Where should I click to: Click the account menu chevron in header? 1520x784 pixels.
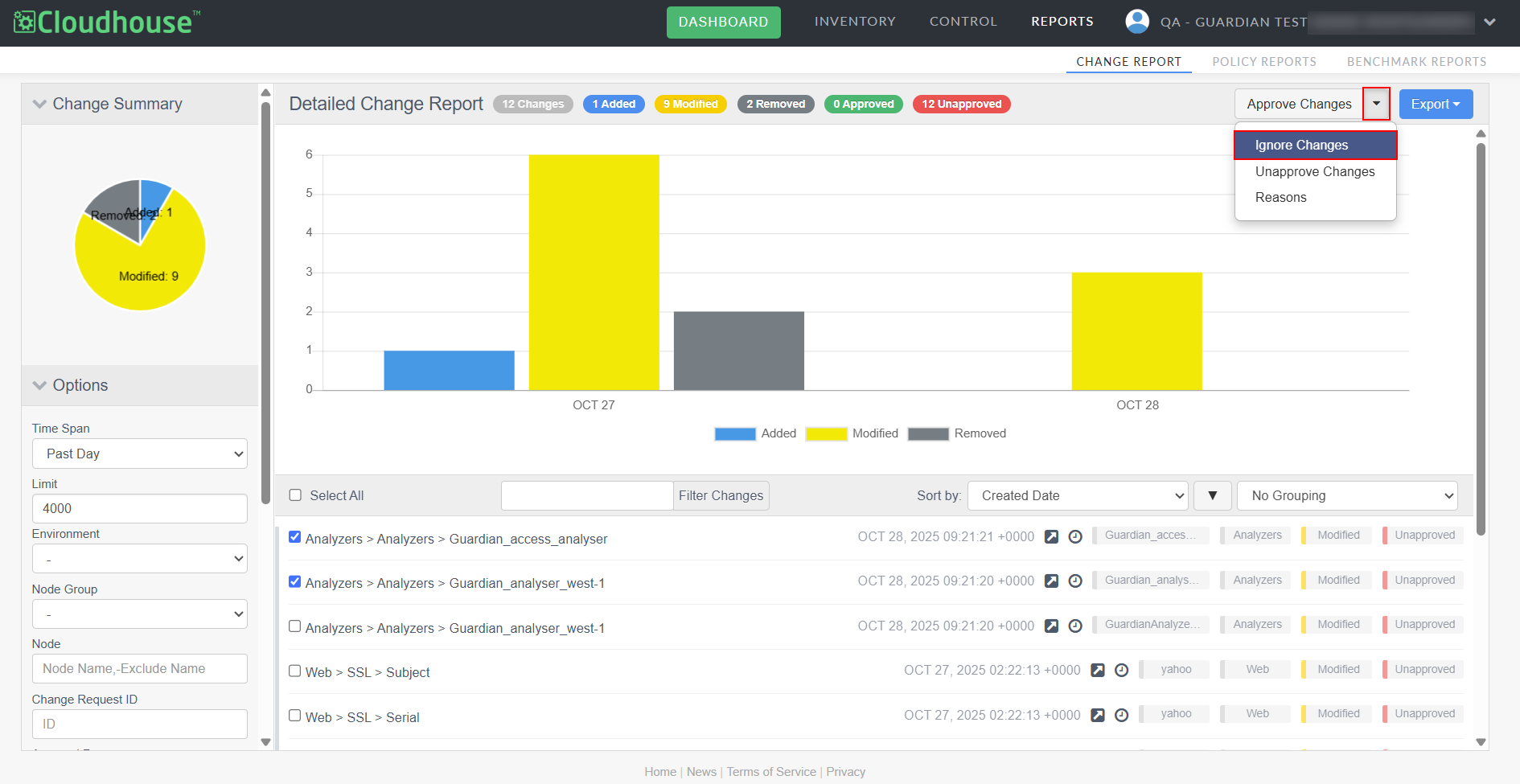click(1489, 23)
